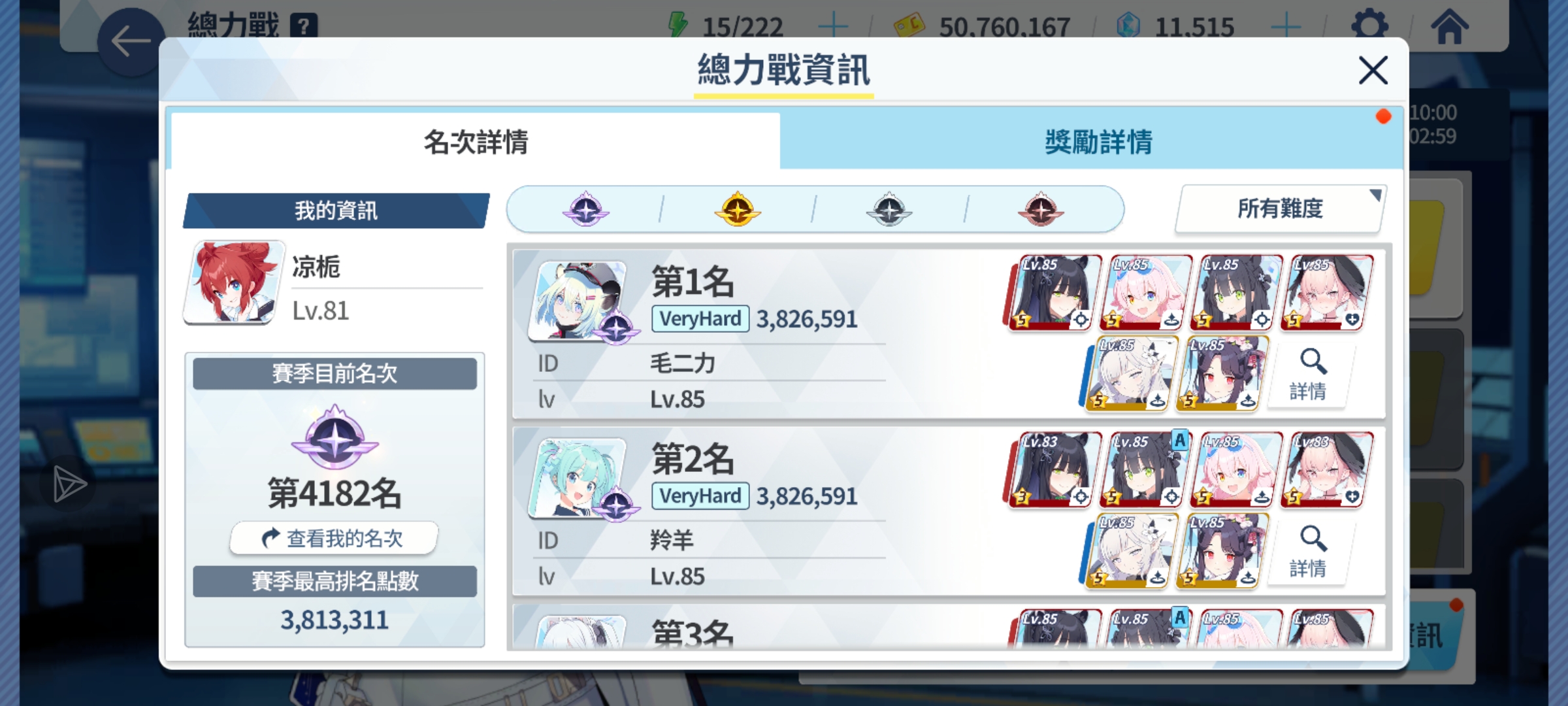Go to the home lobby icon
Screen dimensions: 1568x706
point(1449,26)
